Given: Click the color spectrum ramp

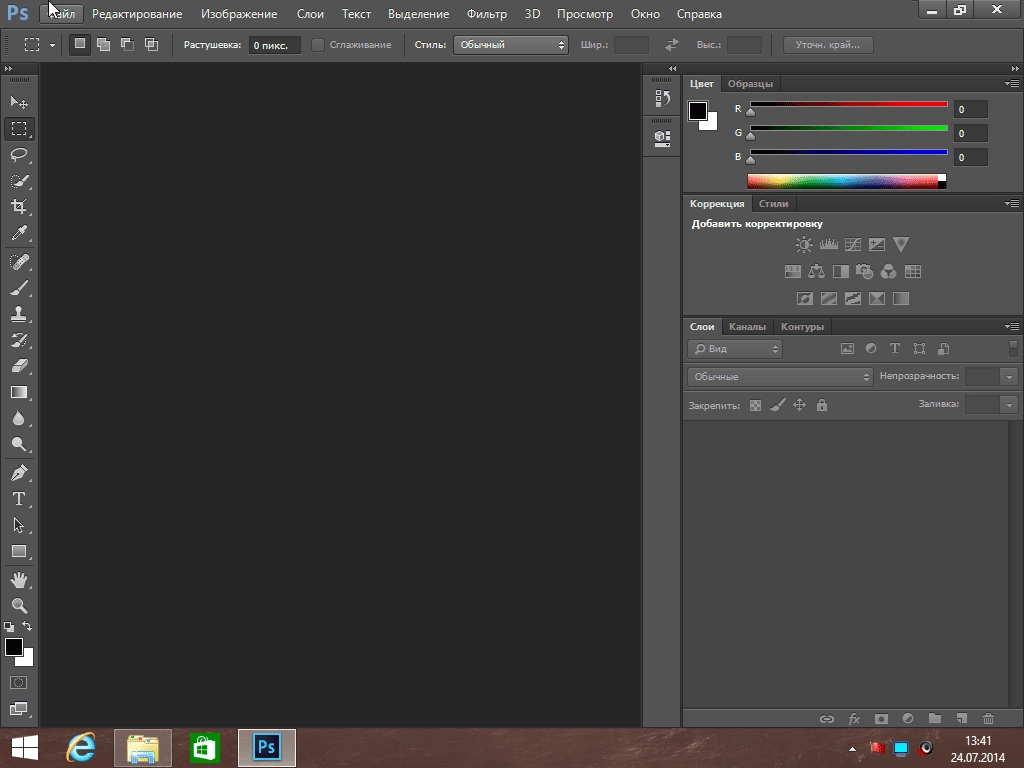Looking at the screenshot, I should pyautogui.click(x=846, y=182).
